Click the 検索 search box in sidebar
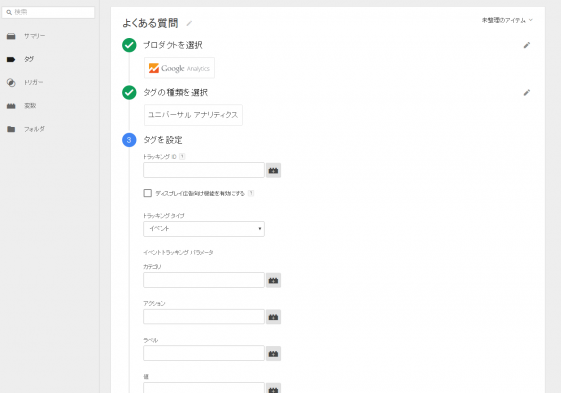Image resolution: width=561 pixels, height=393 pixels. 48,12
